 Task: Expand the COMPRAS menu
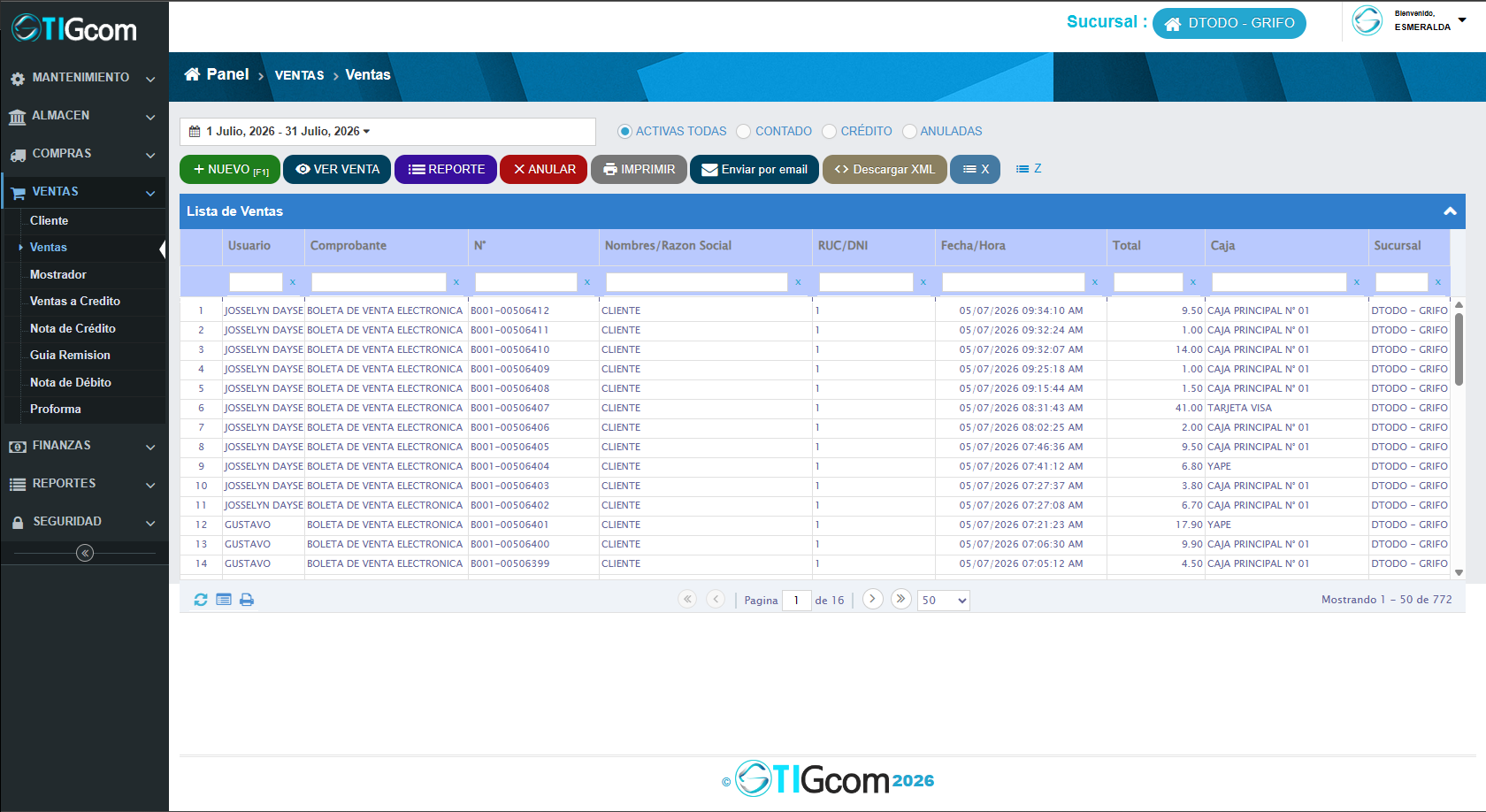(x=84, y=154)
